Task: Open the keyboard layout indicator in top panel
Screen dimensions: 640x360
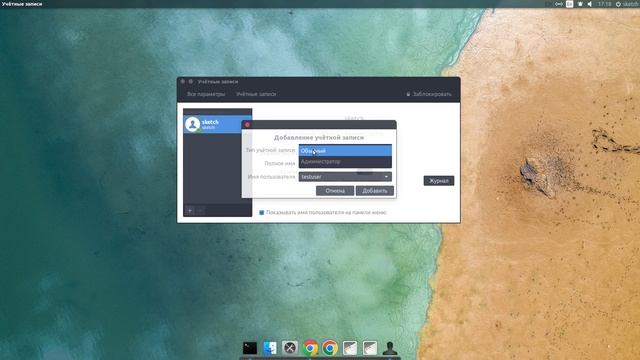Action: tap(569, 4)
